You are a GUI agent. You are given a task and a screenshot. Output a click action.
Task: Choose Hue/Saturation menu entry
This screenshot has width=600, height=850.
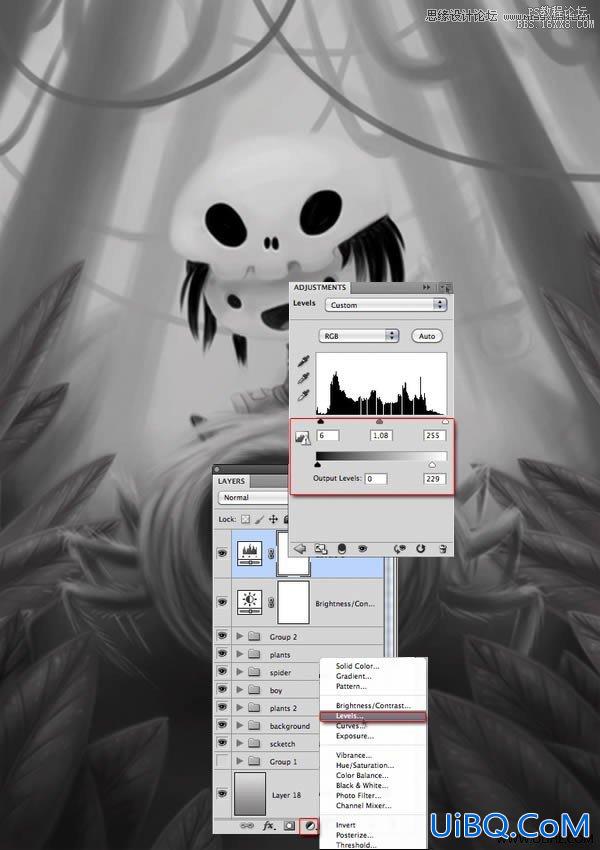pos(365,765)
